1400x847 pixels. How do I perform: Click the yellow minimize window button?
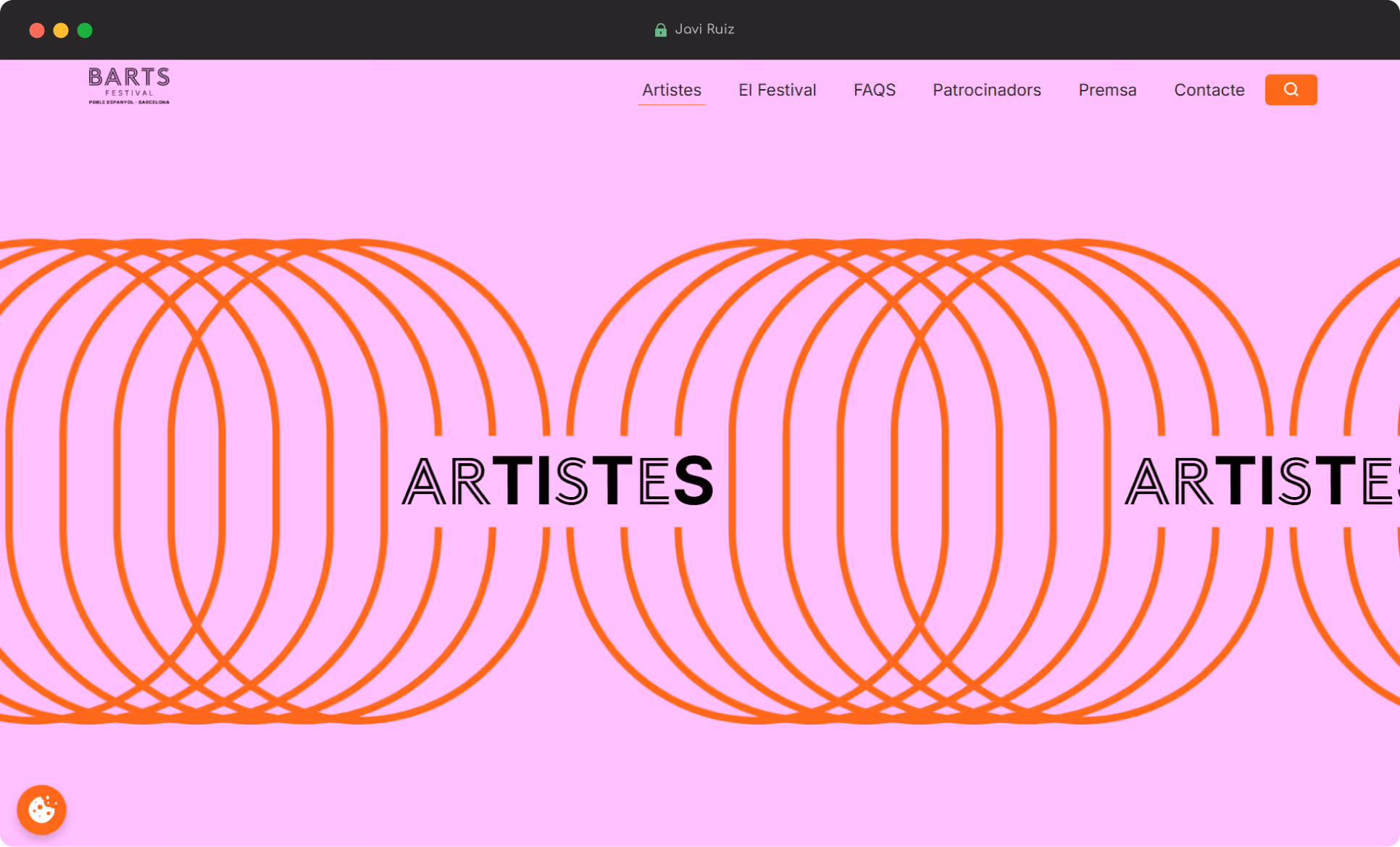61,30
